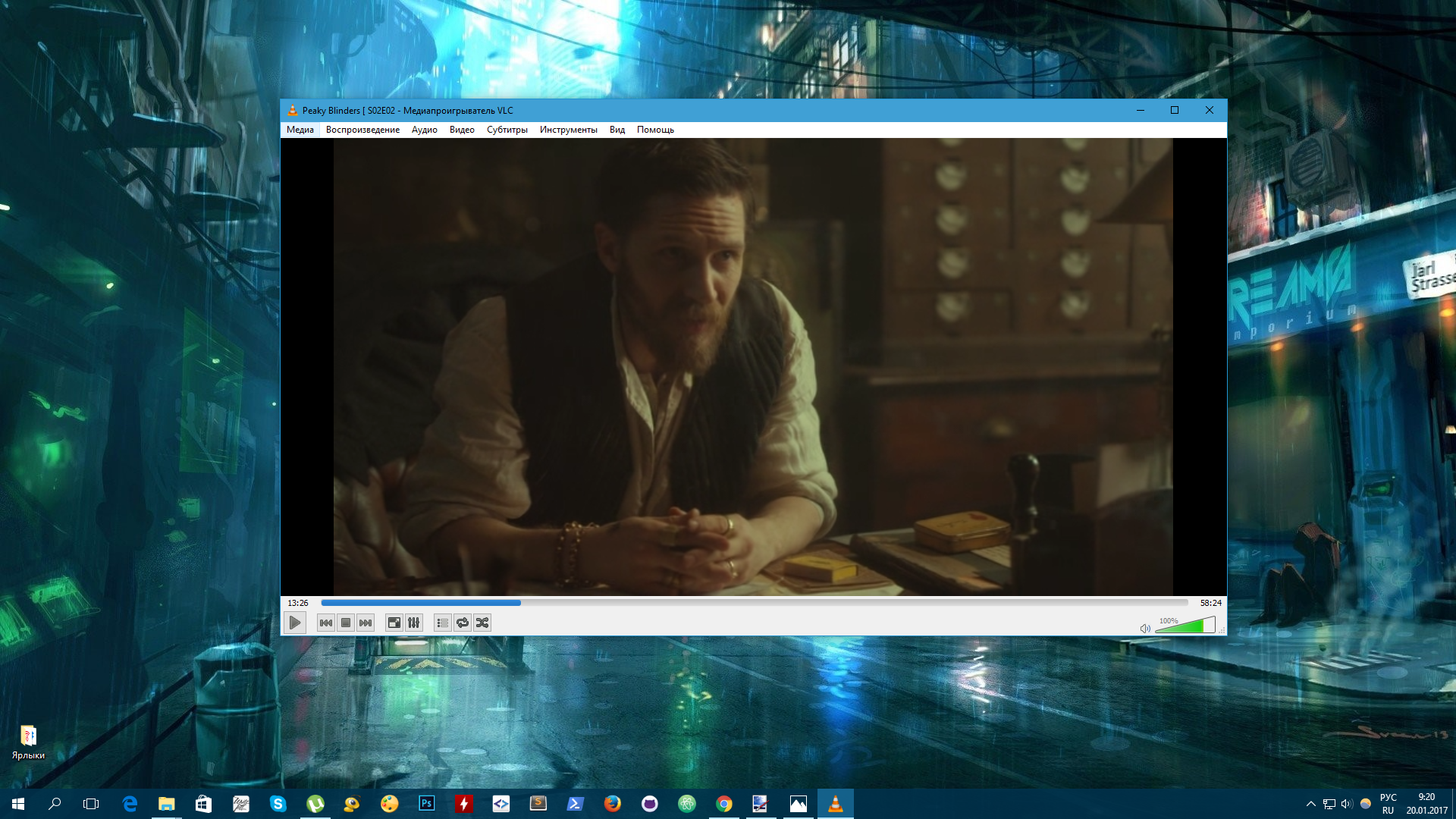Viewport: 1456px width, 819px height.
Task: Launch Microsoft Edge from the taskbar
Action: coord(130,804)
